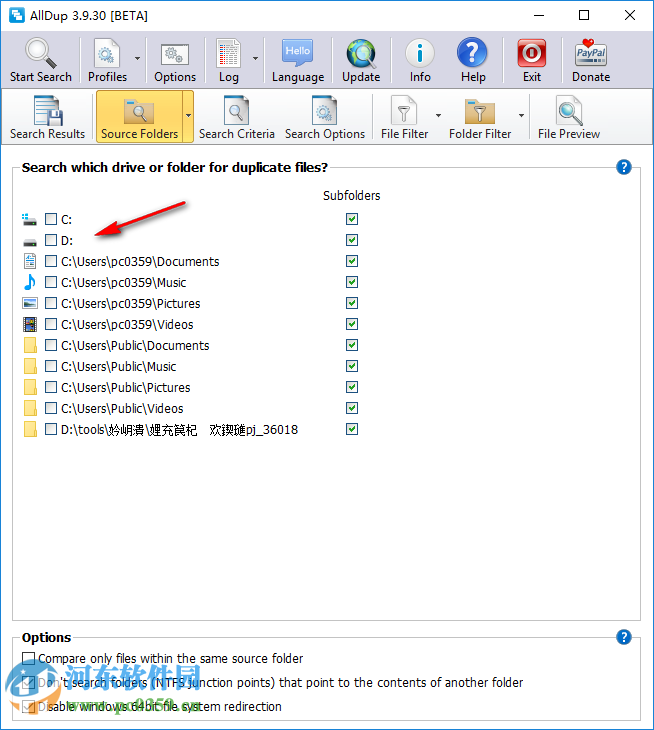Expand the Log dropdown arrow
This screenshot has height=730, width=654.
255,59
